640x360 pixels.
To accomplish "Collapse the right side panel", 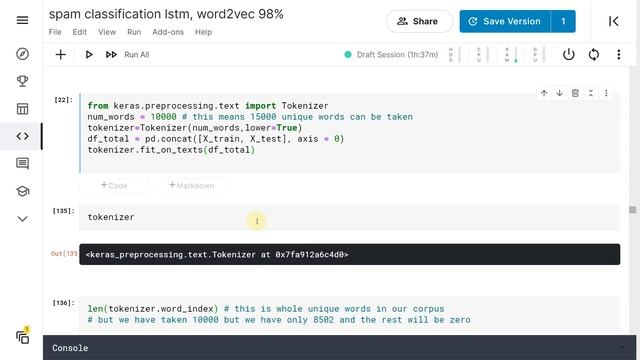I will click(613, 21).
